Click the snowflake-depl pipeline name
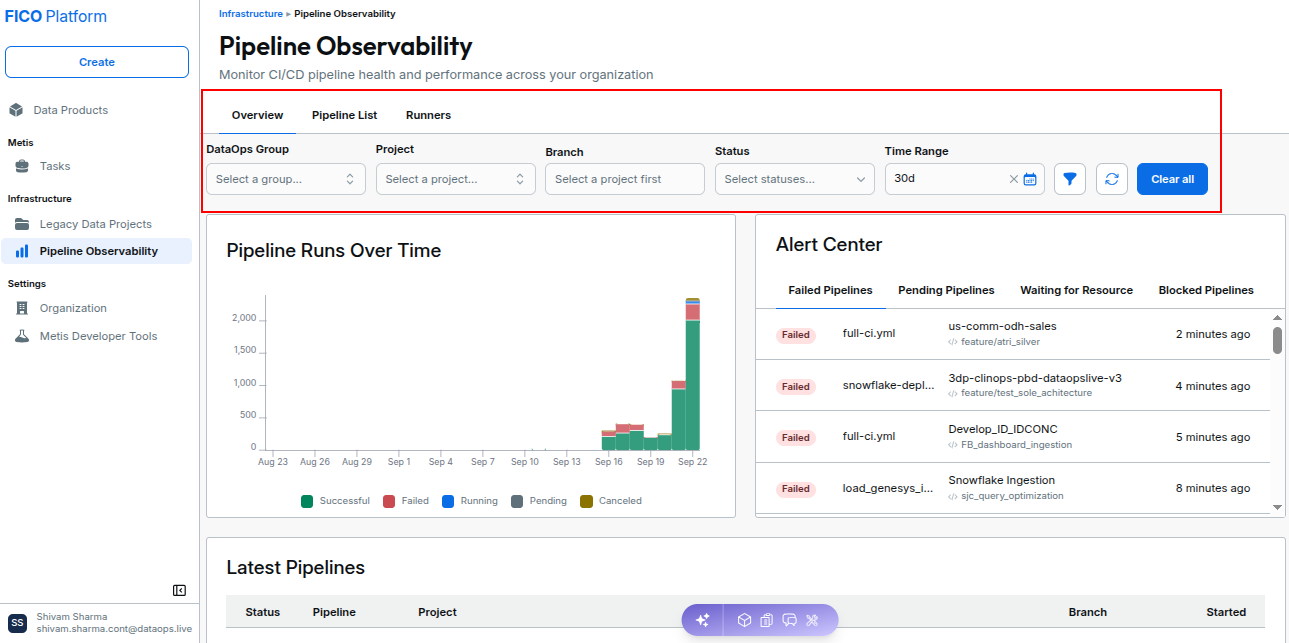1289x643 pixels. pyautogui.click(x=888, y=385)
